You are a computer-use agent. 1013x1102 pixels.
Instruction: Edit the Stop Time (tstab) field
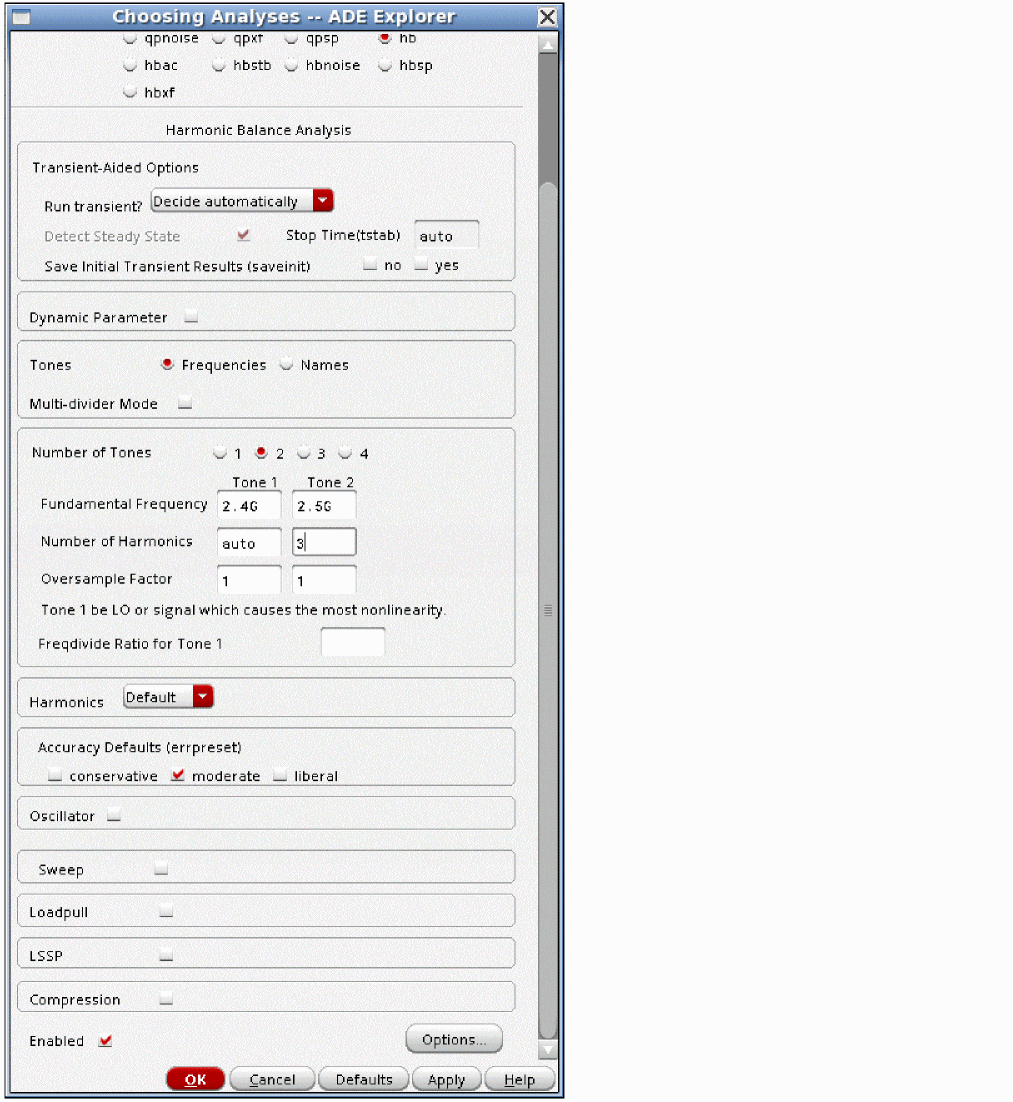click(446, 236)
